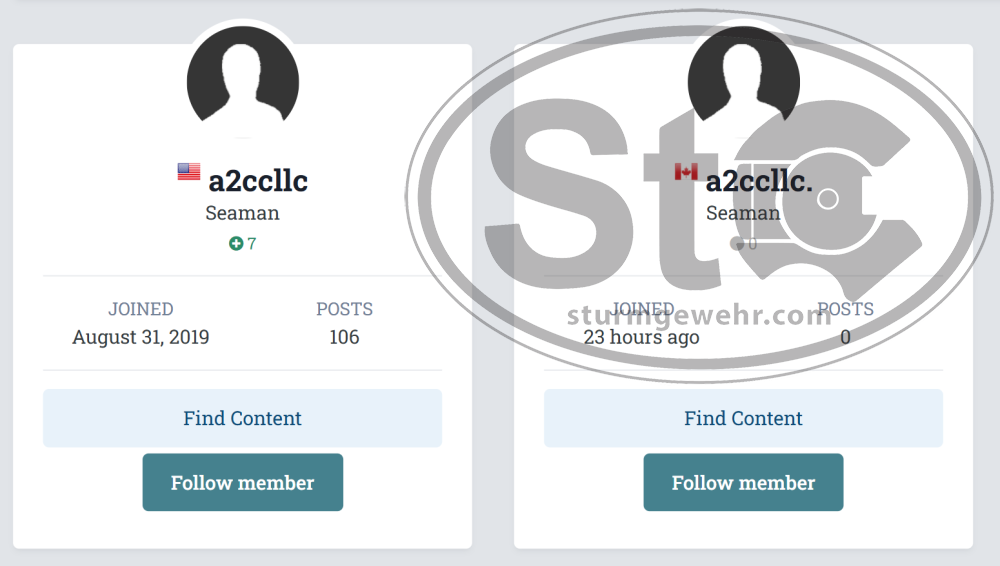Viewport: 1000px width, 566px height.
Task: Click the sturmgewehr.com watermark text
Action: pyautogui.click(x=700, y=316)
